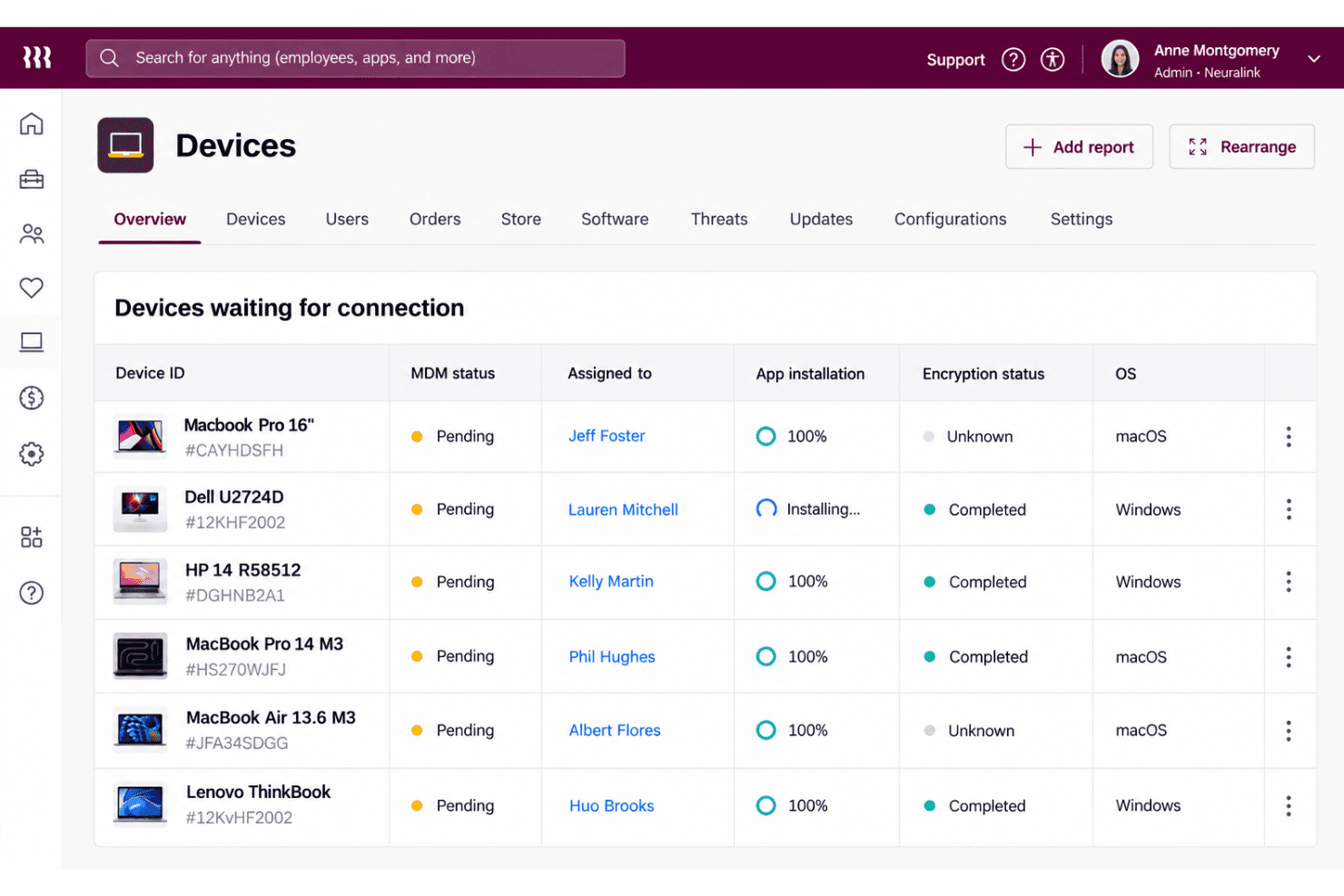Click the Rippling logo in header
The width and height of the screenshot is (1344, 896).
tap(37, 58)
